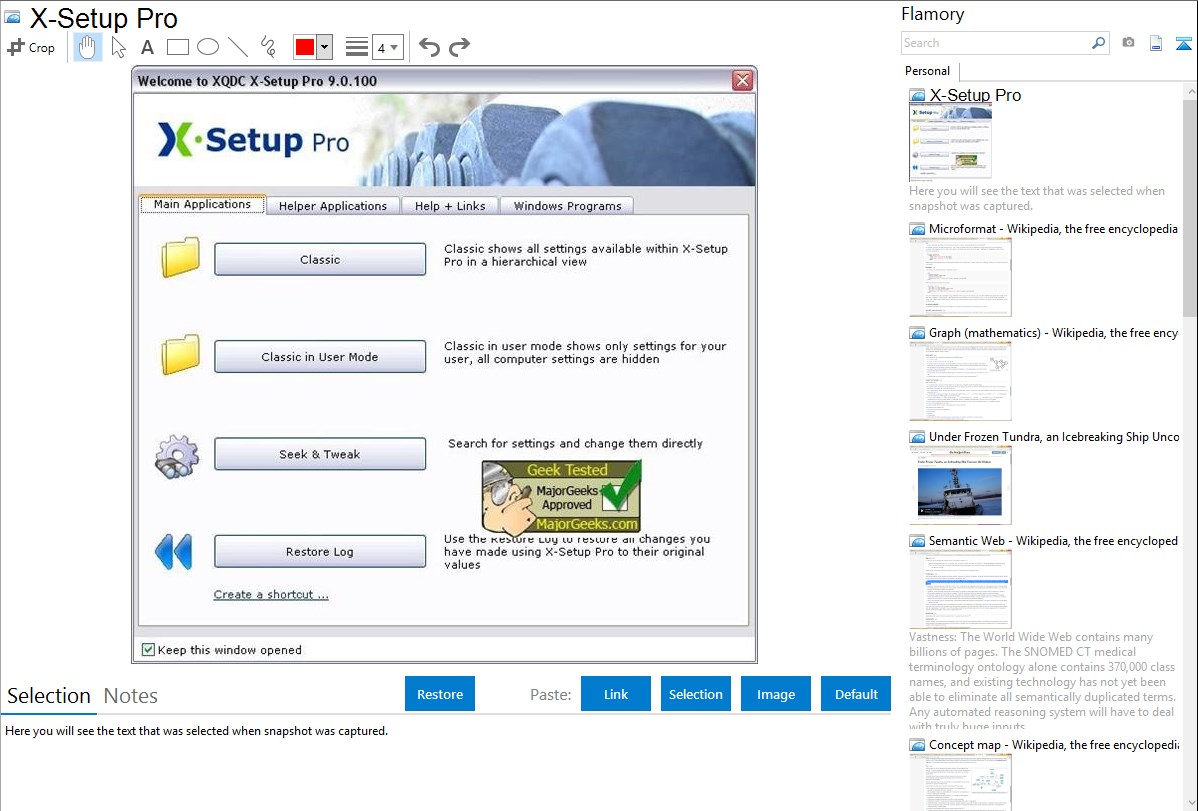Image resolution: width=1198 pixels, height=811 pixels.
Task: Click the search magnifier icon
Action: point(1099,43)
